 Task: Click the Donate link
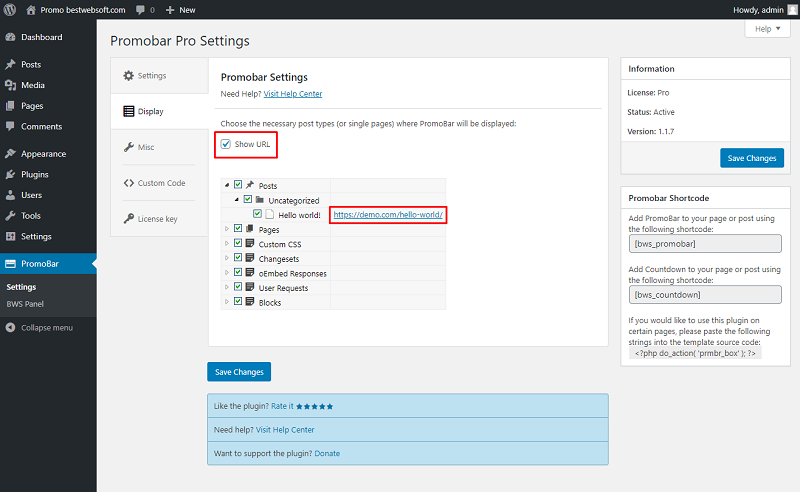[327, 453]
